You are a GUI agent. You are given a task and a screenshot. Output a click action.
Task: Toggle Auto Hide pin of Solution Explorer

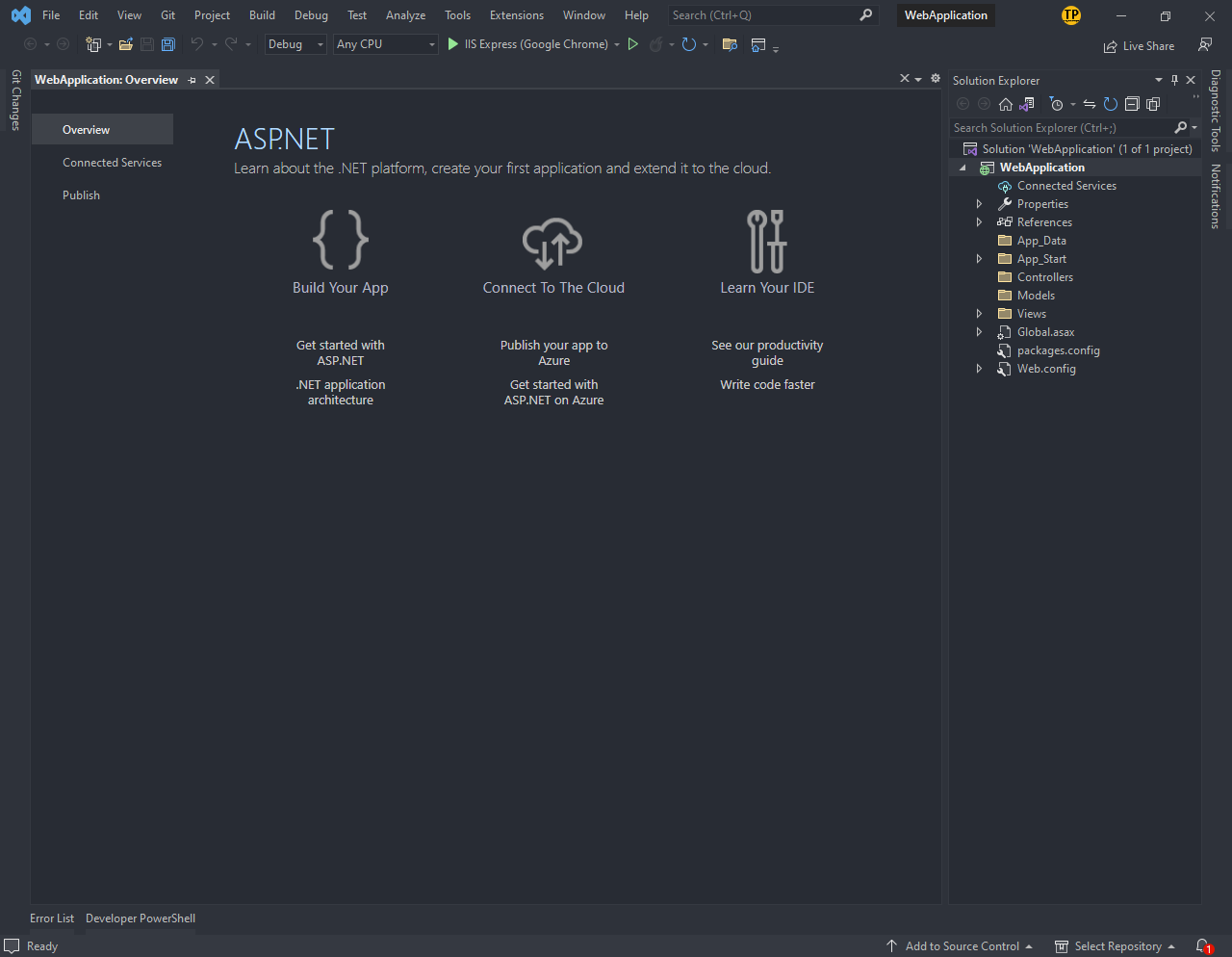point(1174,80)
